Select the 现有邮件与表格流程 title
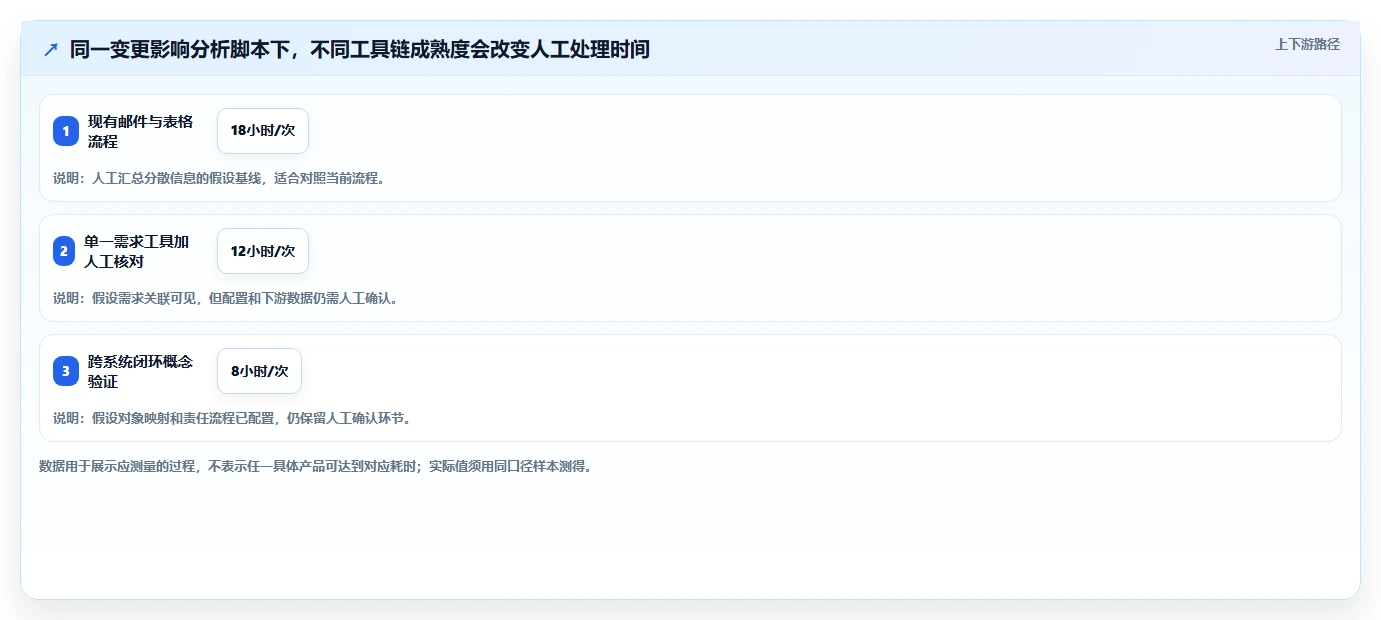Viewport: 1381px width, 620px height. [x=141, y=131]
